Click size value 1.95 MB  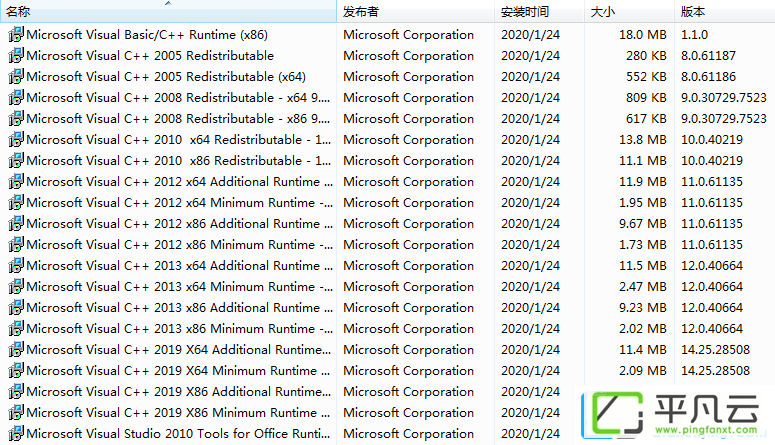point(643,203)
